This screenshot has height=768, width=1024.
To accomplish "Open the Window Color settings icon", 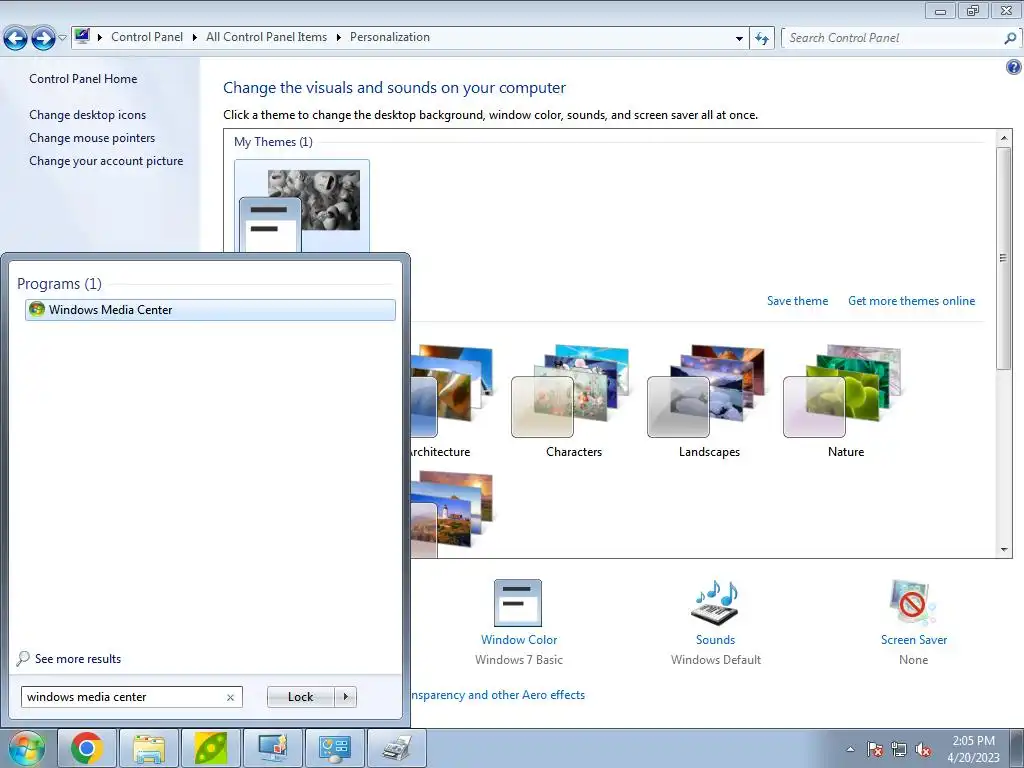I will [518, 603].
